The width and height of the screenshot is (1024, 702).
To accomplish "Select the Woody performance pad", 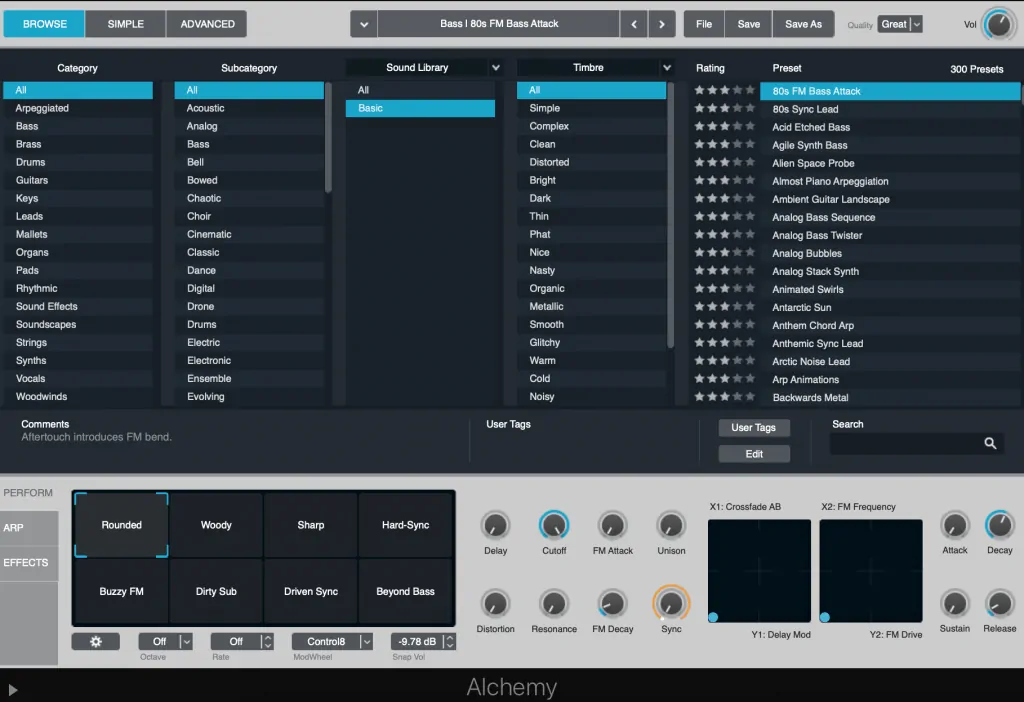I will (216, 525).
